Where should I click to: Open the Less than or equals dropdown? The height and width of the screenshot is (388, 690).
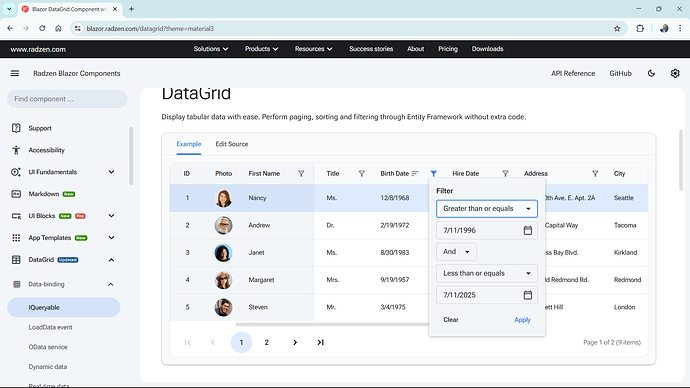(x=487, y=273)
